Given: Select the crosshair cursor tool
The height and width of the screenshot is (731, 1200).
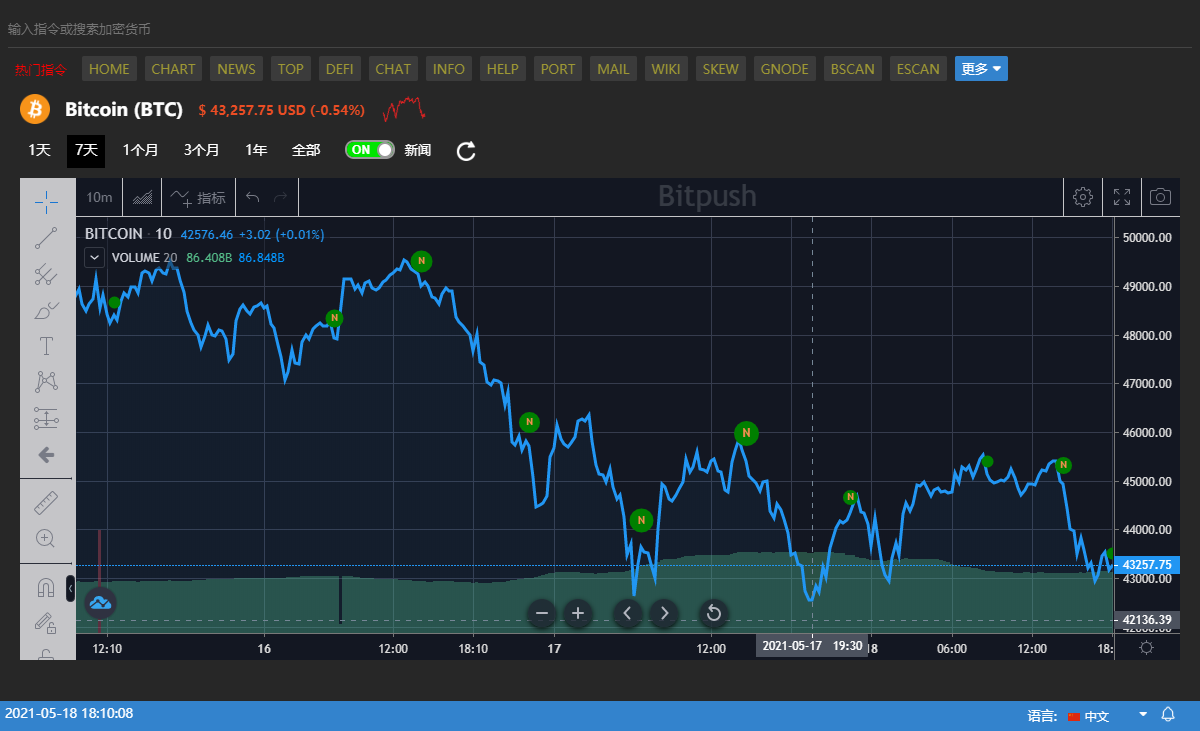Looking at the screenshot, I should coord(46,201).
